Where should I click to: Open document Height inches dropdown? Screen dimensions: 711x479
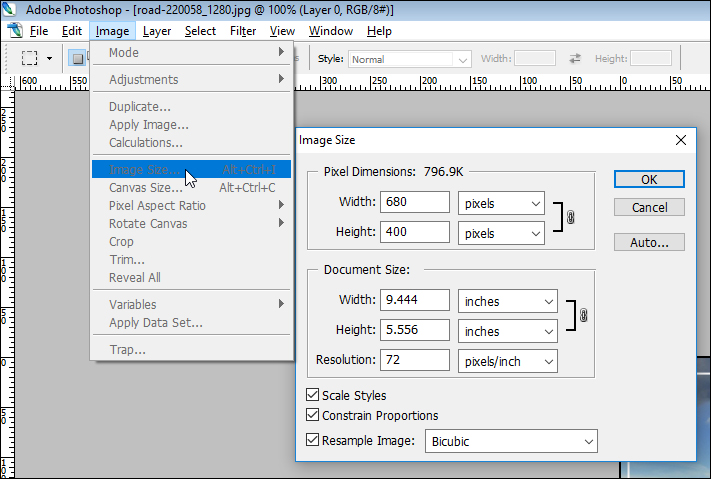508,331
